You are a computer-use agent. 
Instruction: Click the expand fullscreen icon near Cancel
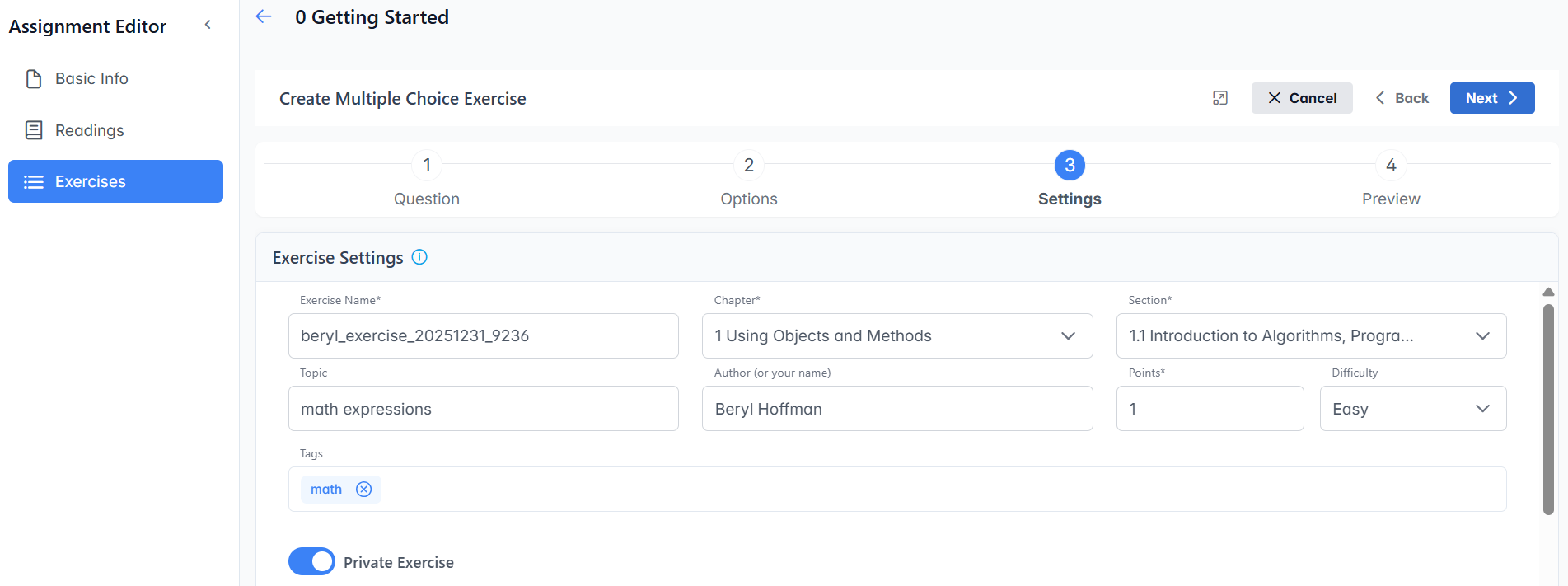pos(1220,98)
